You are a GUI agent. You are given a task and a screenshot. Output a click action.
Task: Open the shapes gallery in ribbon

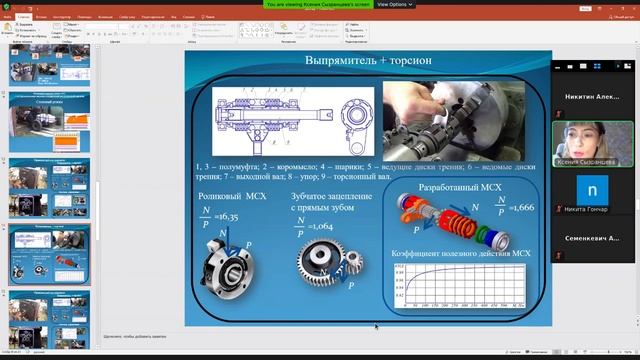(255, 30)
